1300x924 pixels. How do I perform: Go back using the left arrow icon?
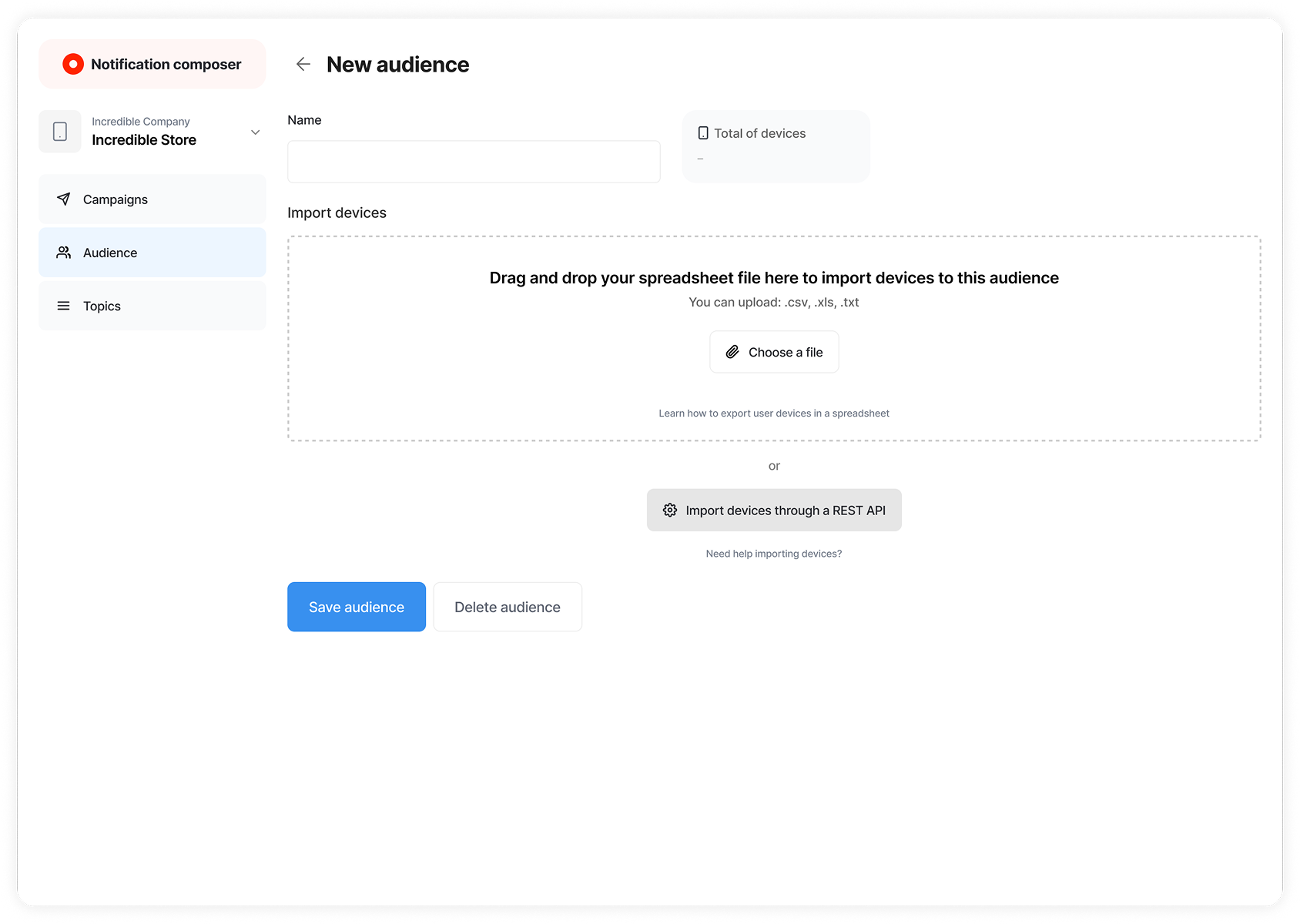pos(303,64)
